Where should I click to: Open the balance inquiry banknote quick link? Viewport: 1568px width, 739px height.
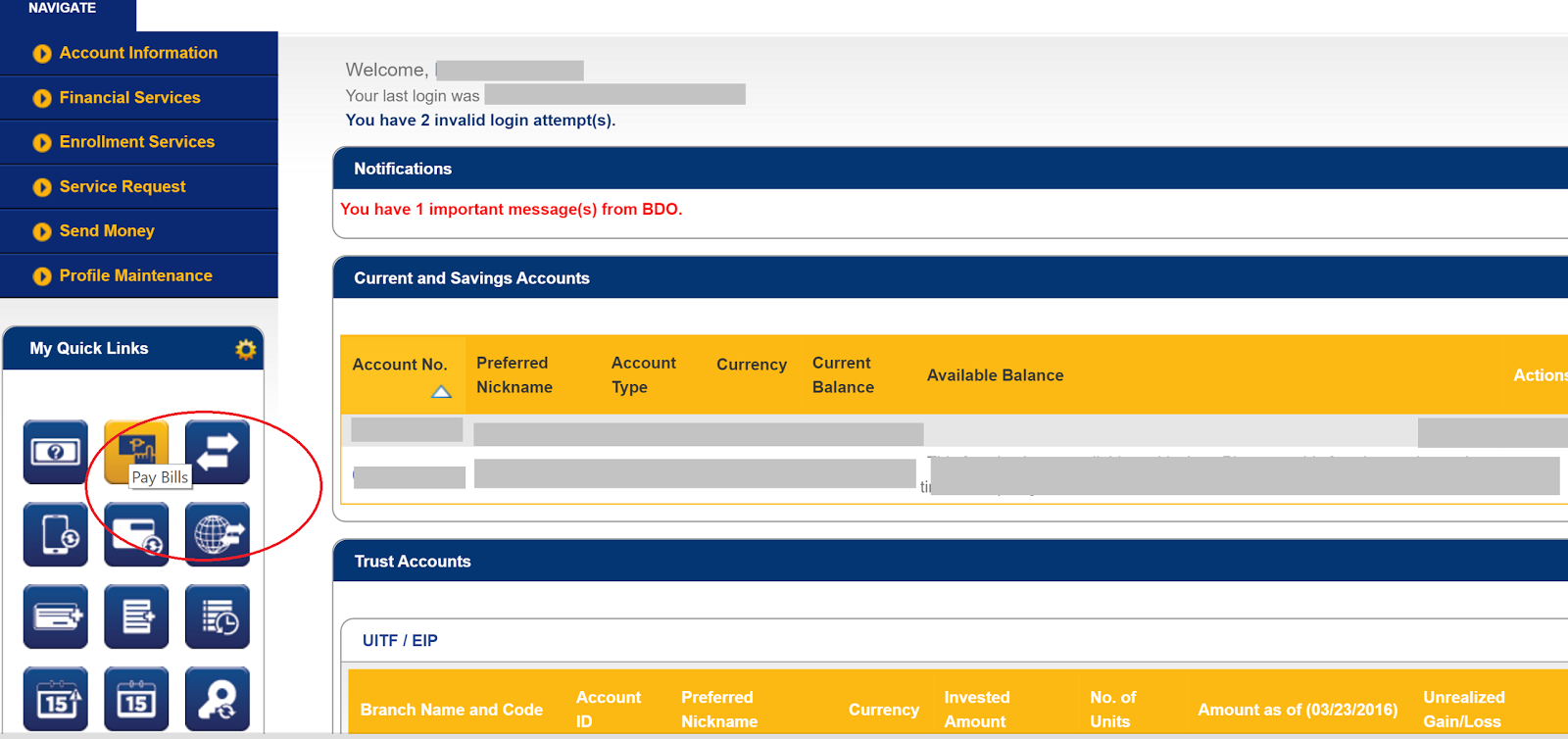tap(56, 452)
